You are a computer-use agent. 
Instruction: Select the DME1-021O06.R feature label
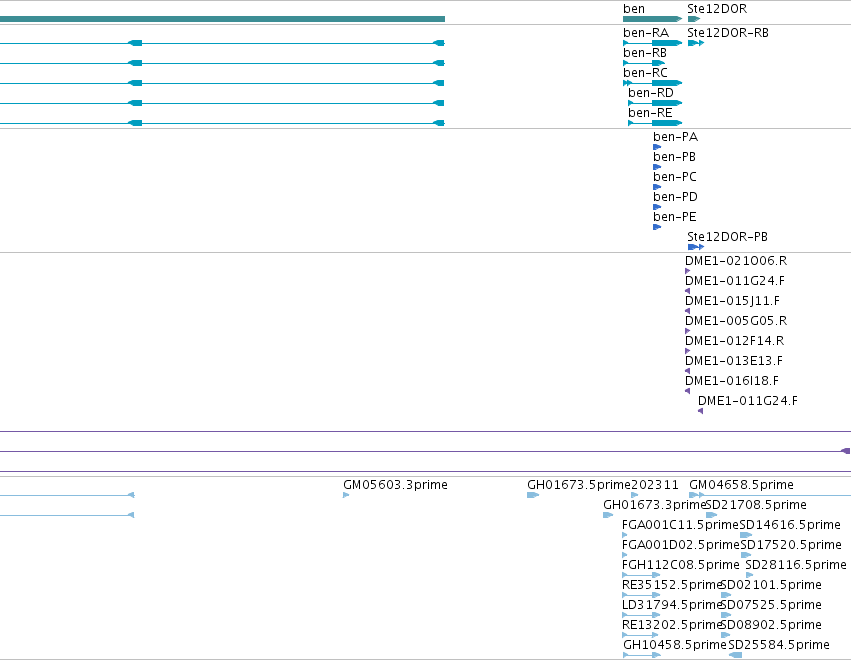[x=736, y=261]
